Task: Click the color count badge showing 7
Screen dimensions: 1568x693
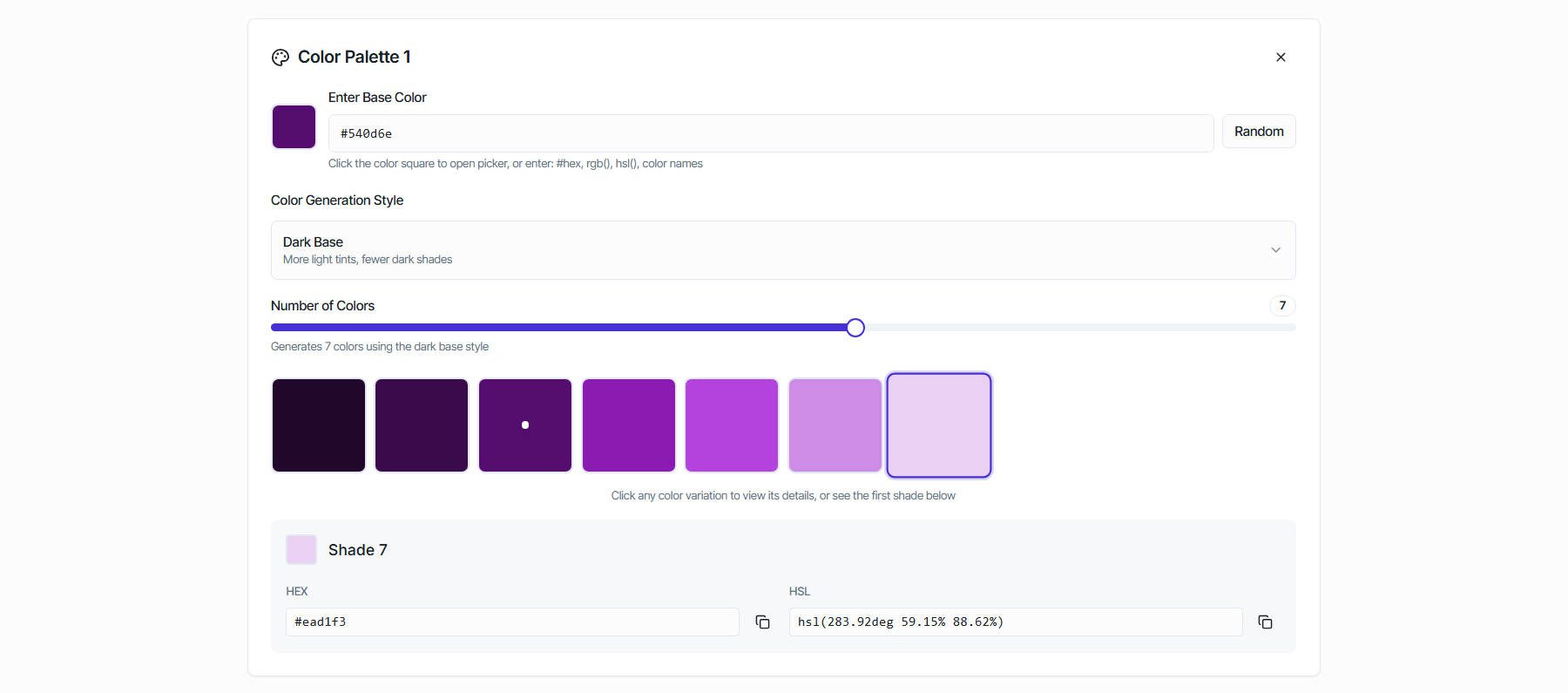Action: tap(1282, 305)
